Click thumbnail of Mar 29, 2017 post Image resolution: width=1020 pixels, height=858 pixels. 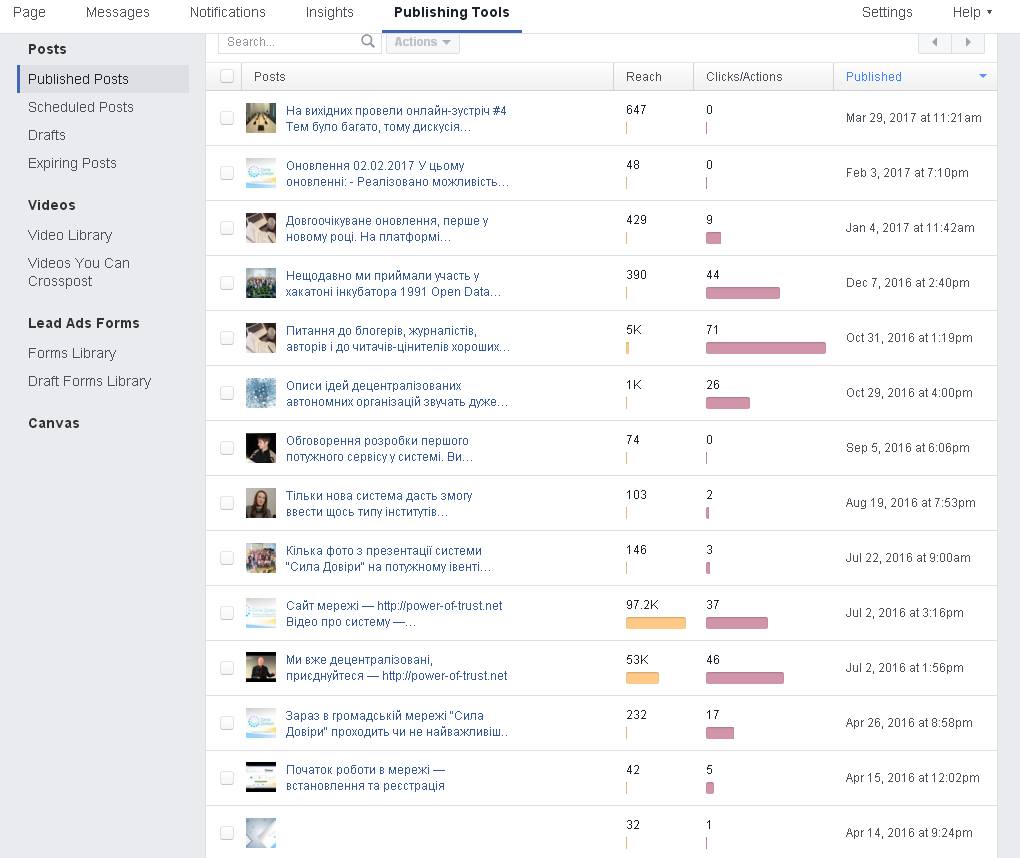(x=261, y=118)
